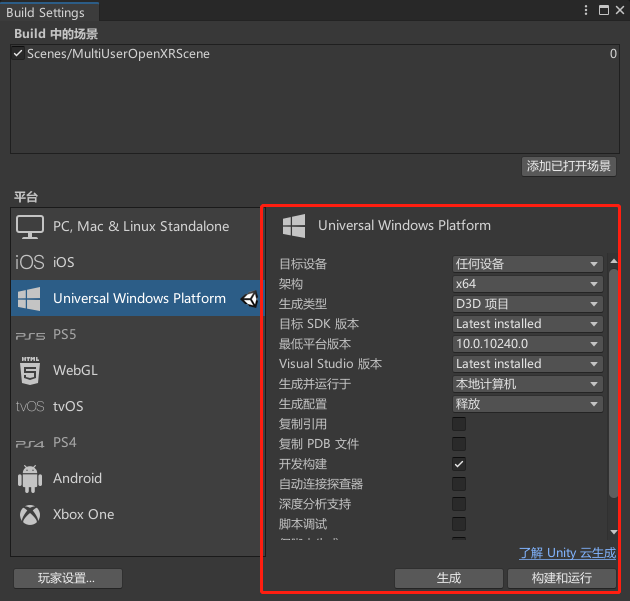Viewport: 630px width, 601px height.
Task: Open the 生成并运行于 本地计算机 dropdown
Action: [x=528, y=384]
